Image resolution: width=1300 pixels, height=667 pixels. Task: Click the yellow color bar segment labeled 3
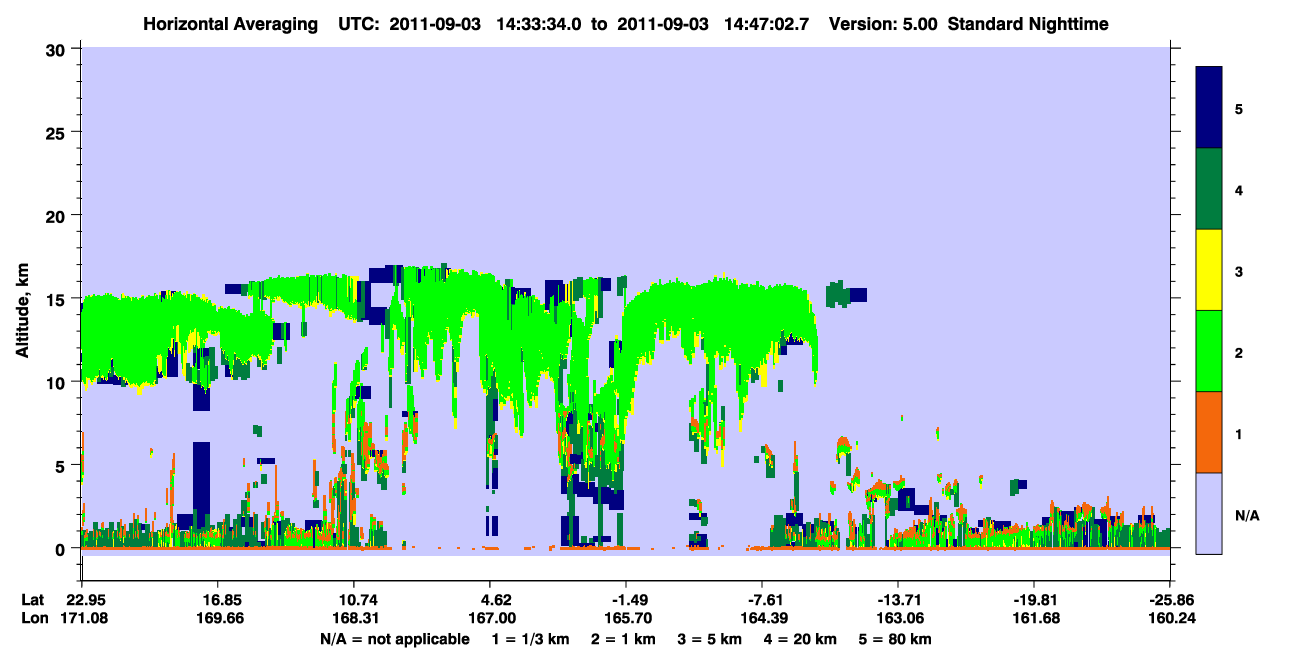1209,270
